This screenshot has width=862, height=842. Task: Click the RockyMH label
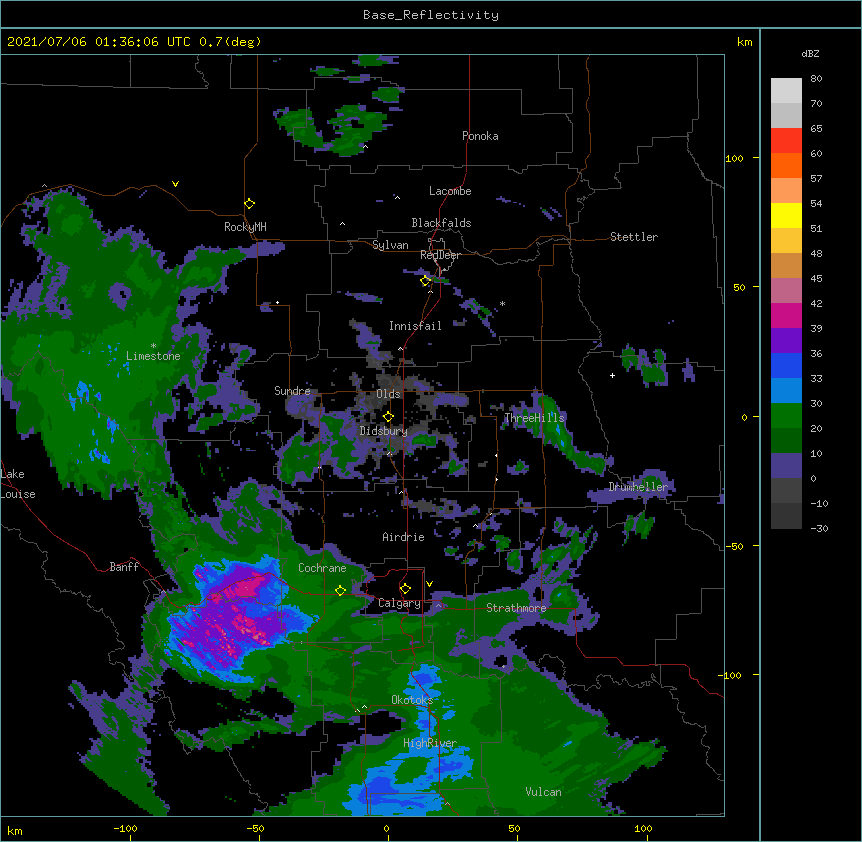coord(245,227)
